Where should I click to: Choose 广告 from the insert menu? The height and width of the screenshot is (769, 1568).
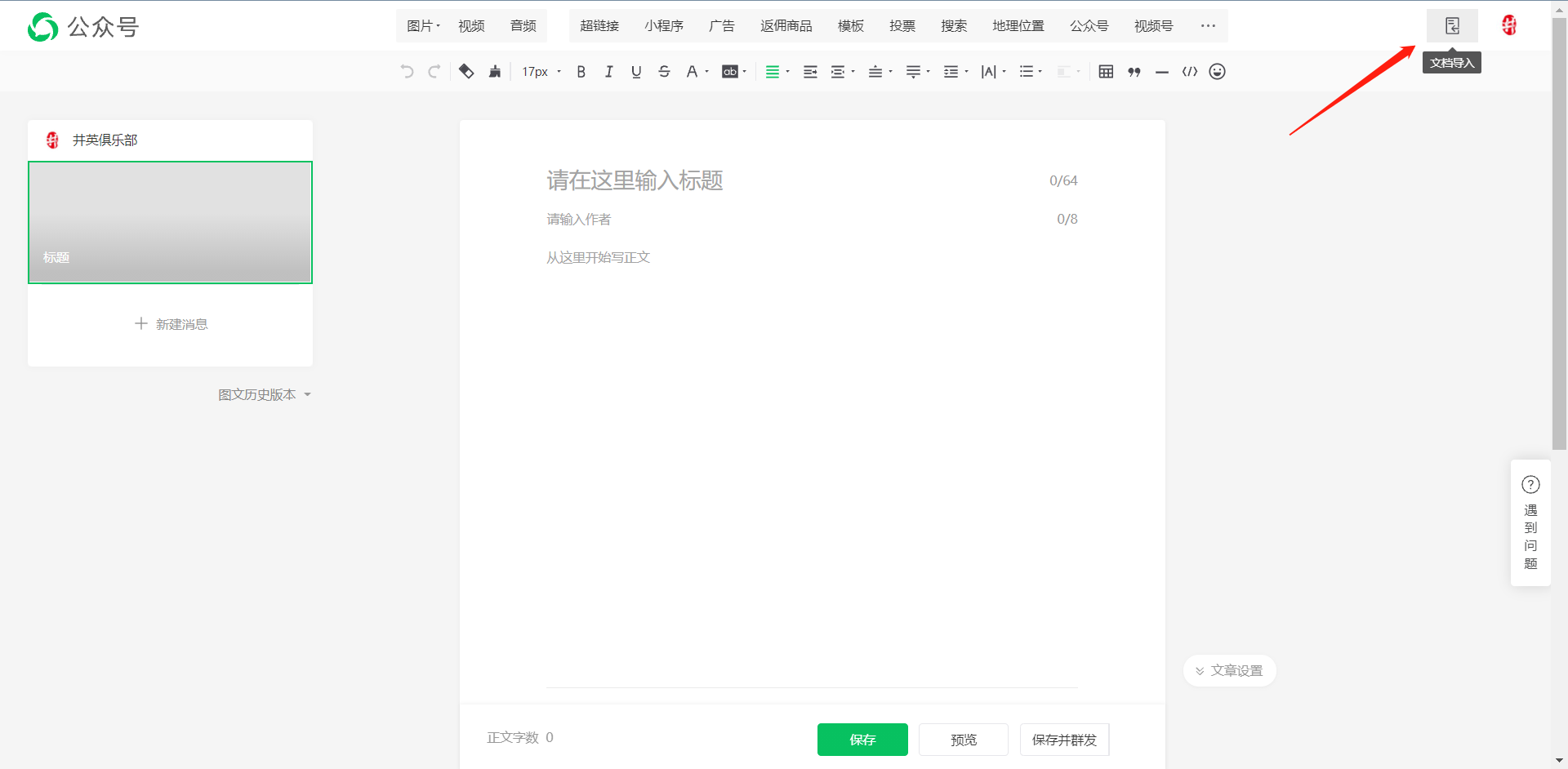(722, 26)
